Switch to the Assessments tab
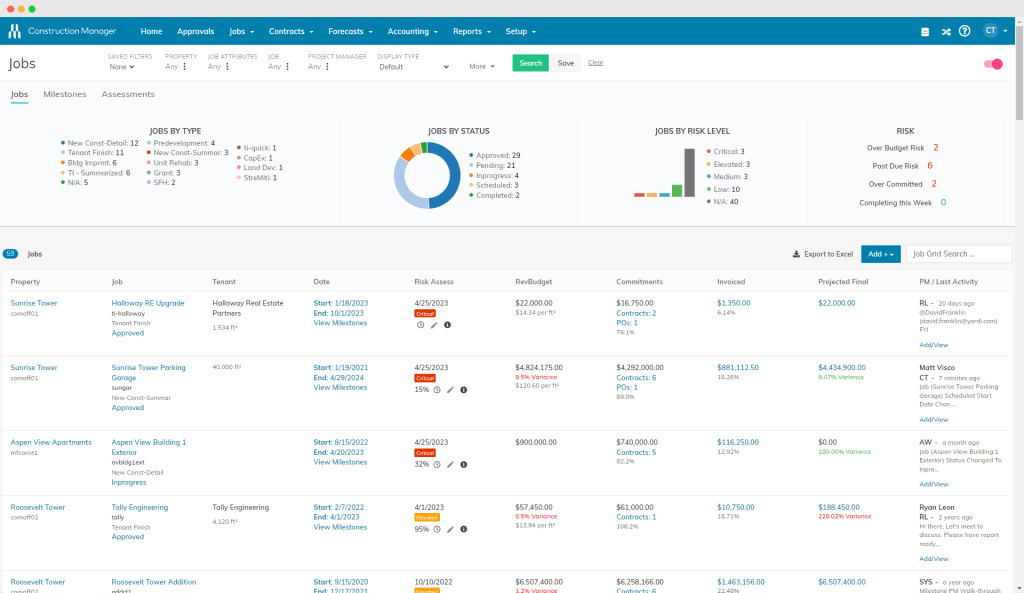The height and width of the screenshot is (593, 1024). tap(128, 95)
